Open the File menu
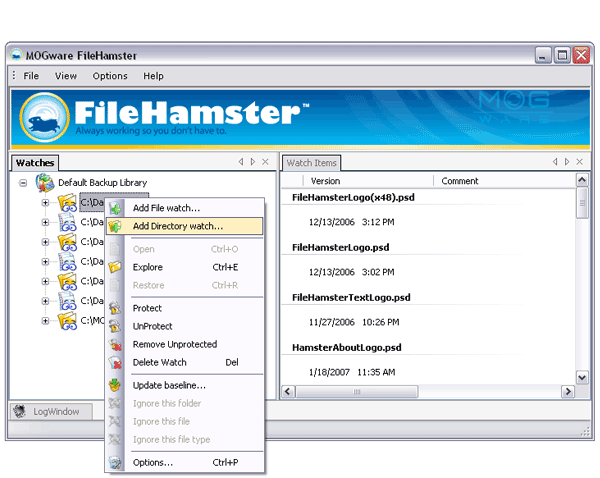 coord(31,76)
